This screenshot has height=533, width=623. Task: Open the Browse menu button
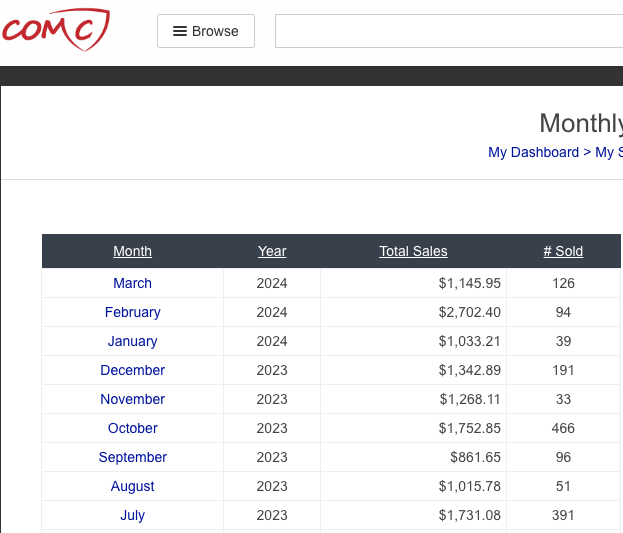(x=206, y=31)
